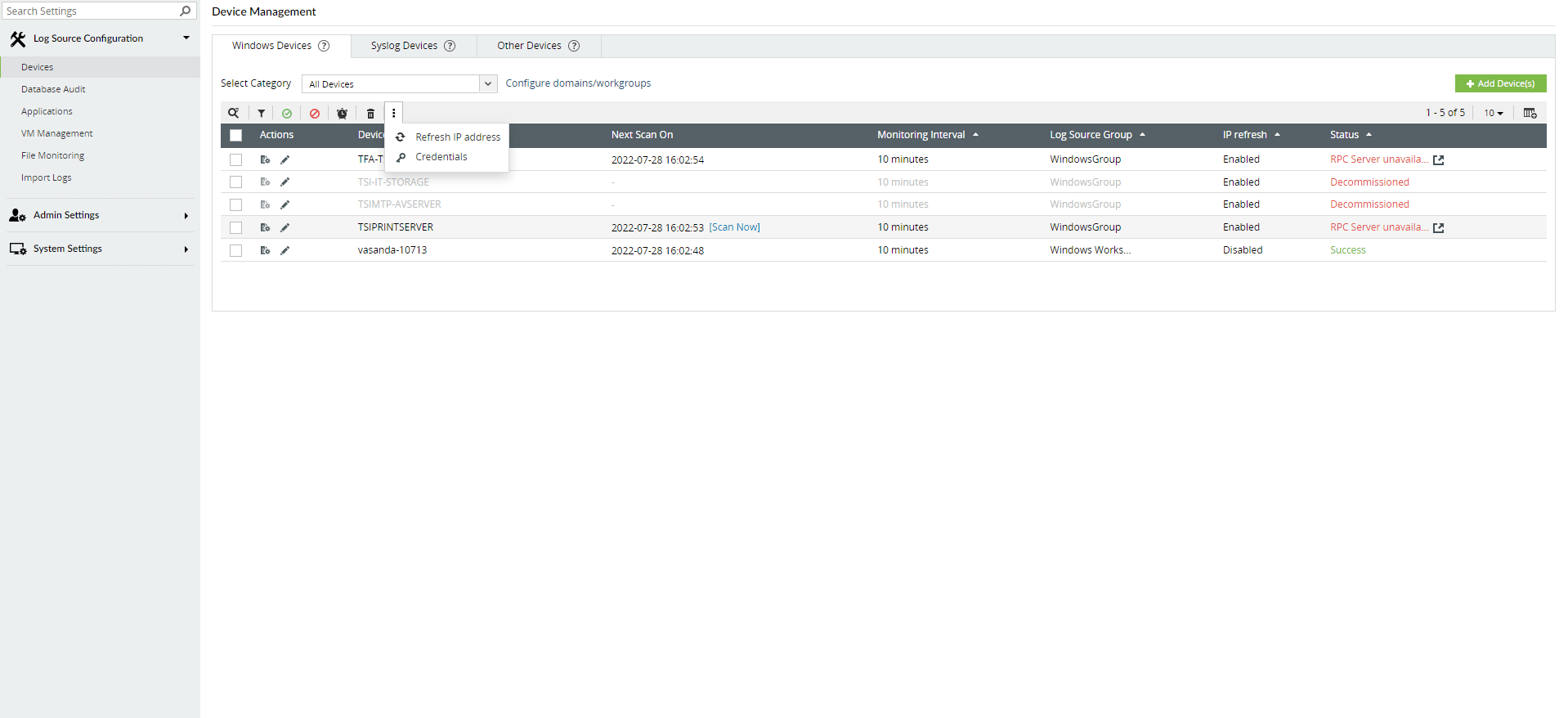Choose Refresh IP address menu option
The image size is (1568, 718).
(447, 137)
